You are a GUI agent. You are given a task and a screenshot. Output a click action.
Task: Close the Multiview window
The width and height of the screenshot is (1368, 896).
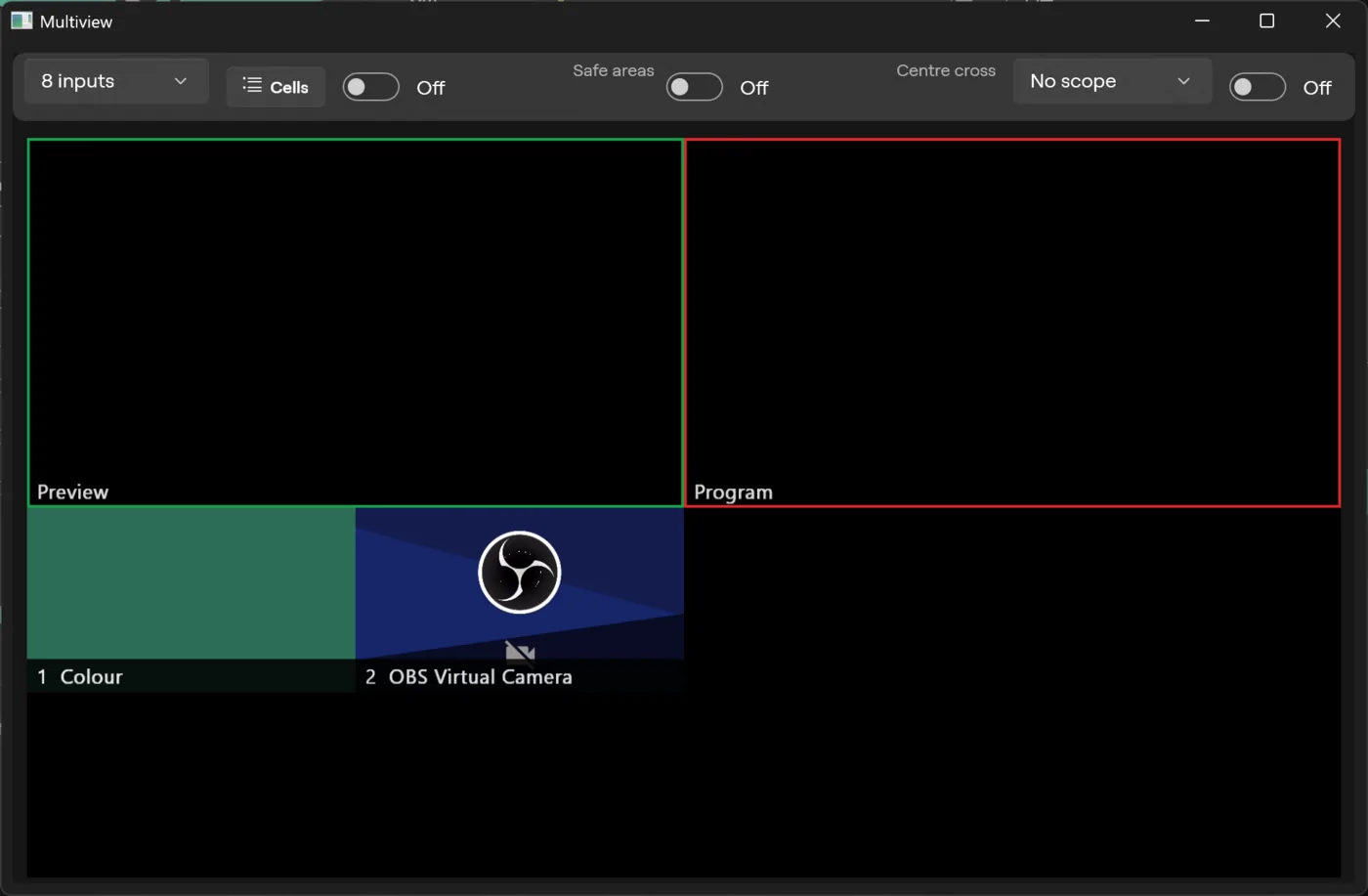pos(1333,21)
